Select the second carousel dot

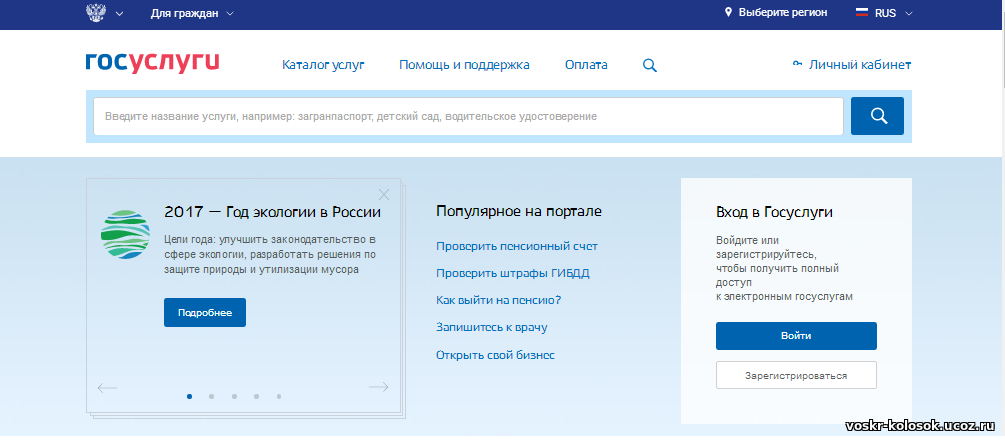pyautogui.click(x=212, y=396)
